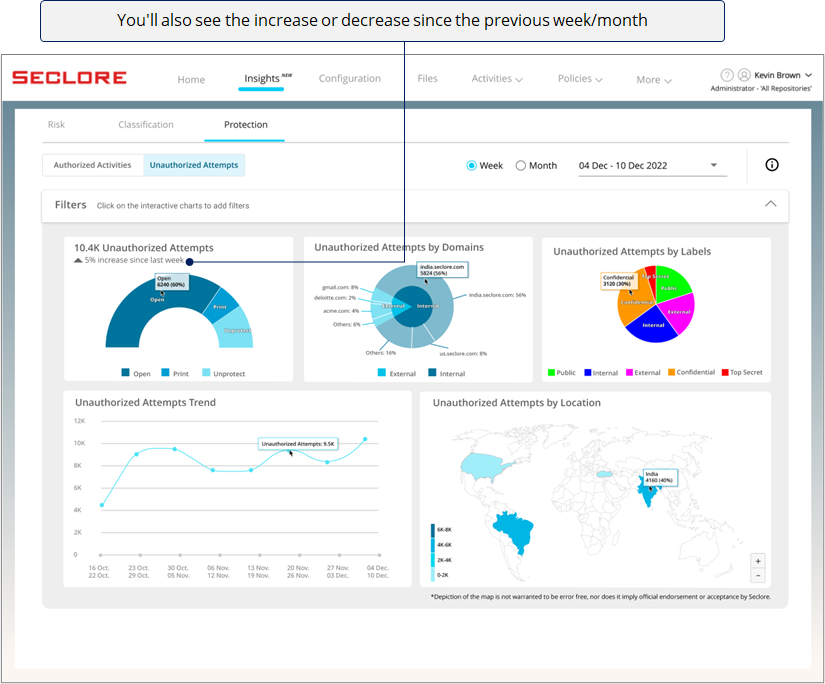Switch to the Risk tab
Image resolution: width=825 pixels, height=684 pixels.
point(56,125)
